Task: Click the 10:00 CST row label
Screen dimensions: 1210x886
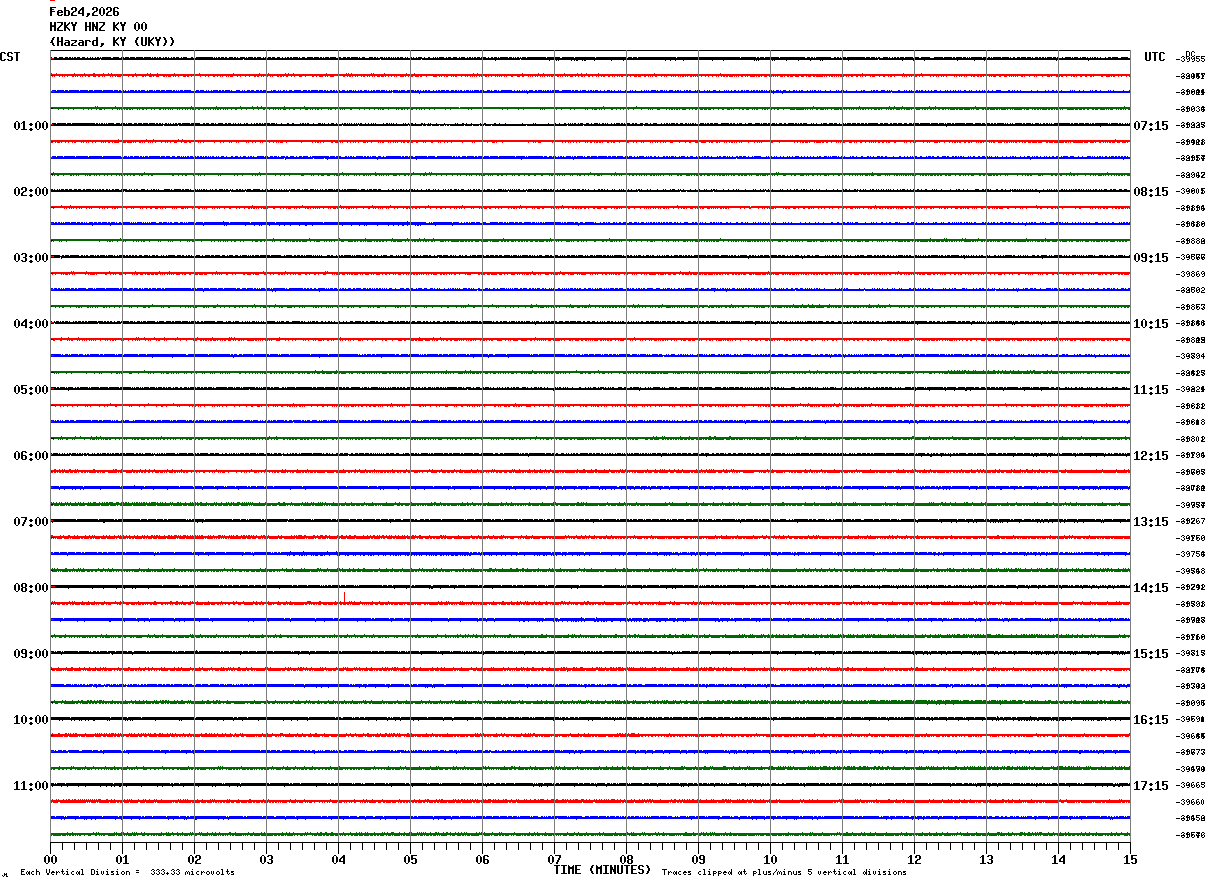Action: (31, 720)
